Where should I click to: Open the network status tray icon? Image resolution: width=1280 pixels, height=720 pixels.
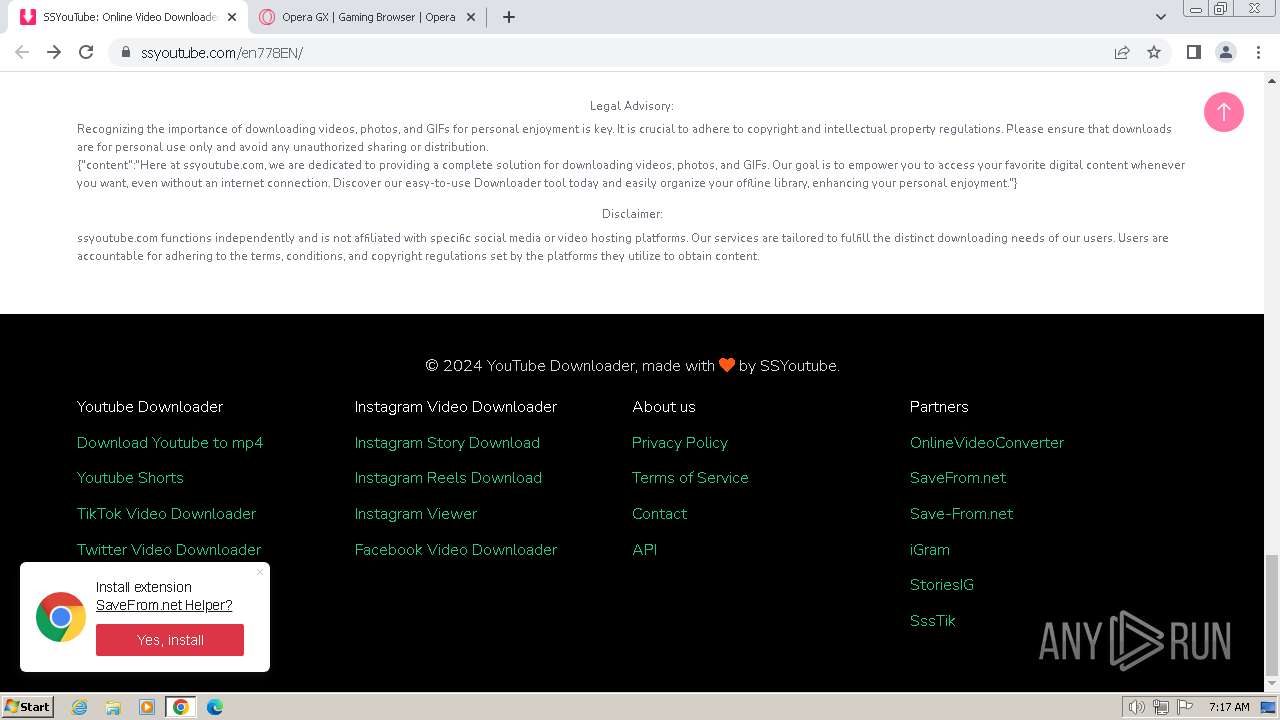[1161, 707]
